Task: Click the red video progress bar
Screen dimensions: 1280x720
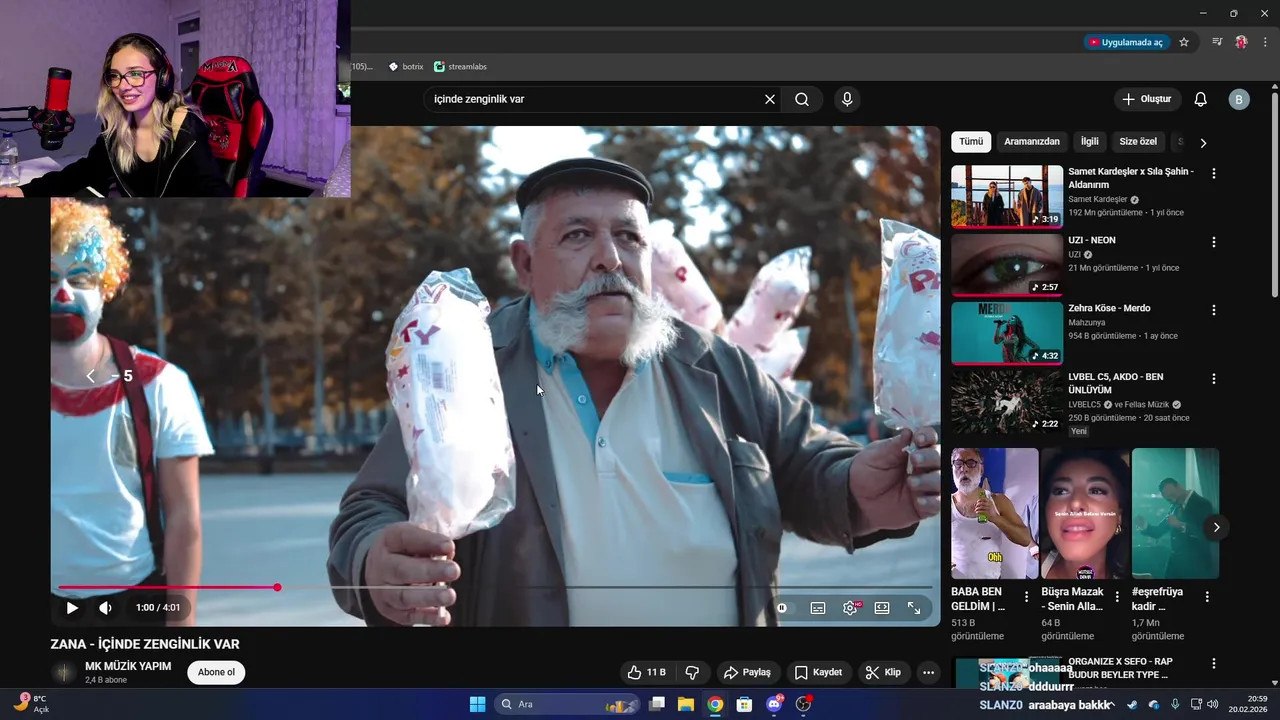Action: pos(167,588)
